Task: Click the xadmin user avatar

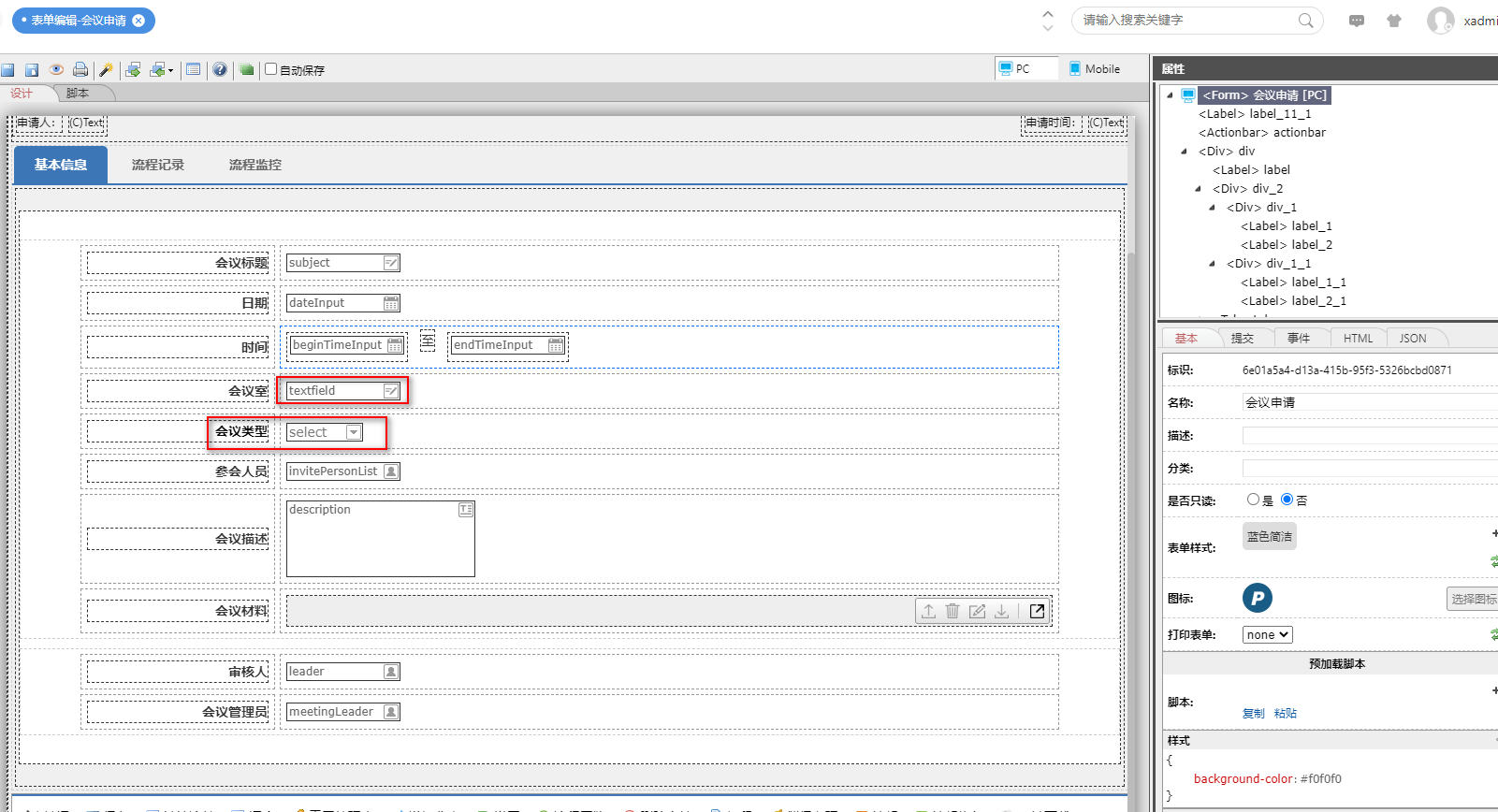Action: [1441, 20]
